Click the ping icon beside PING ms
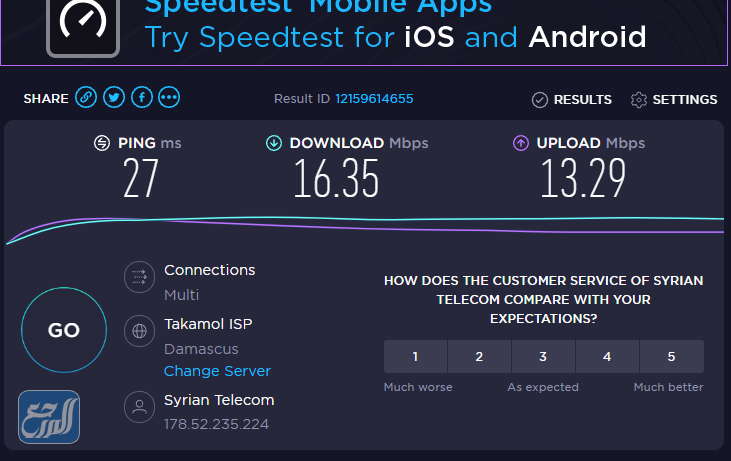The width and height of the screenshot is (731, 461). pos(102,143)
